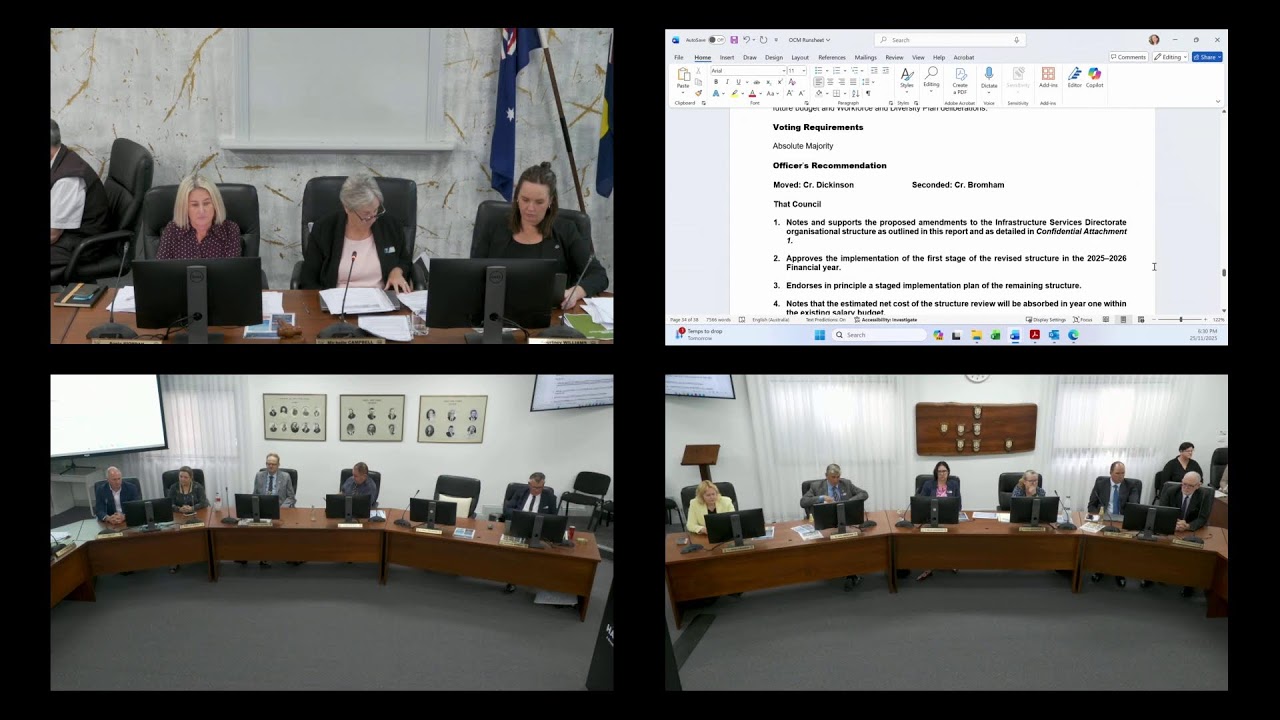The height and width of the screenshot is (720, 1280).
Task: Click the Save icon in title bar
Action: (x=734, y=40)
